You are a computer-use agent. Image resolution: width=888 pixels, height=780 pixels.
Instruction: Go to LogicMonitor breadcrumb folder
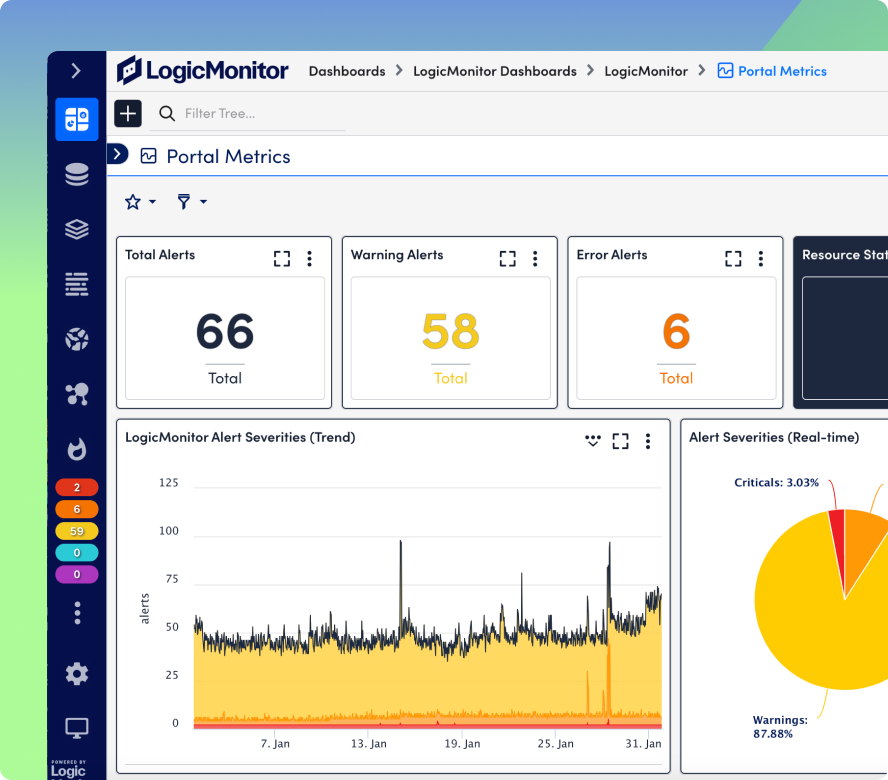(646, 71)
